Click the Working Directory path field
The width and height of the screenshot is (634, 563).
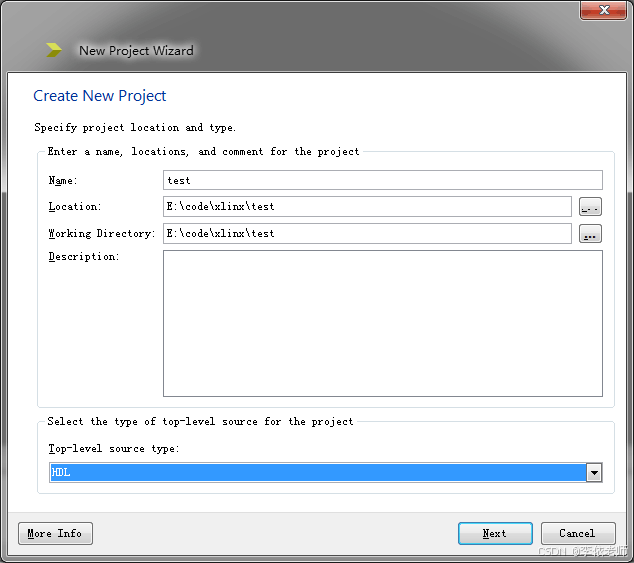coord(367,233)
